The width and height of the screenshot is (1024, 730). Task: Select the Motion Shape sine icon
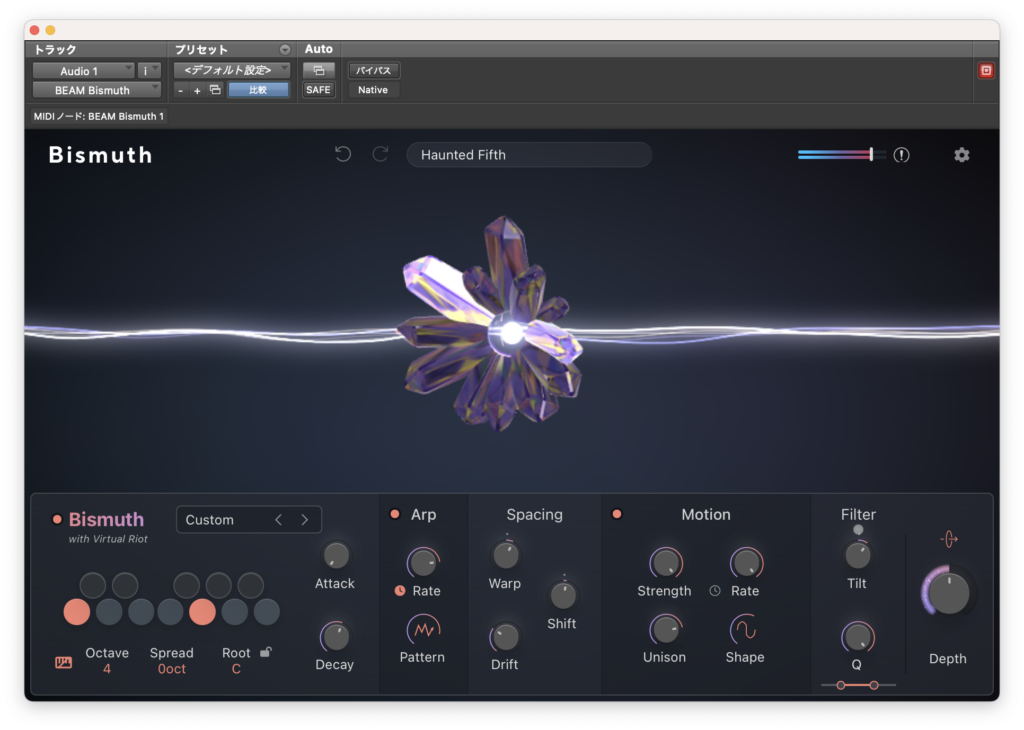point(744,629)
